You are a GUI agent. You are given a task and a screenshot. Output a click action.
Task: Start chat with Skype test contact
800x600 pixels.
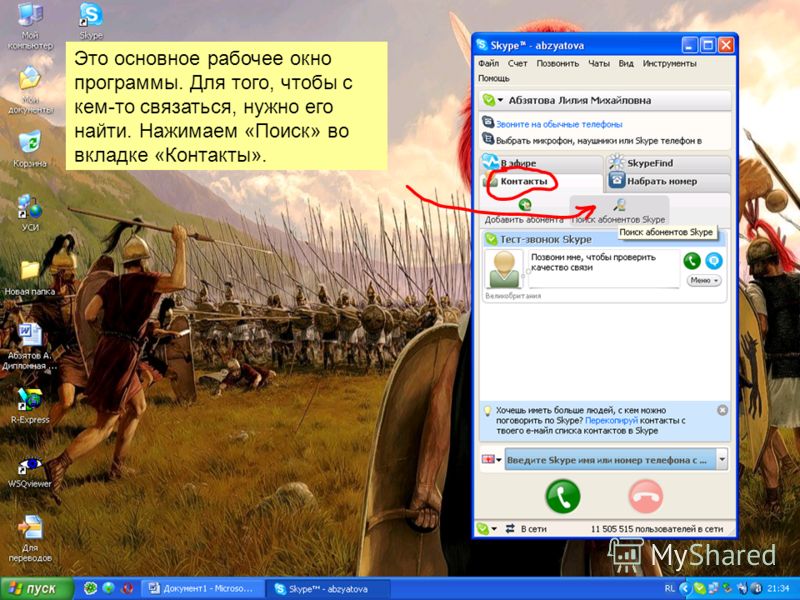[714, 261]
